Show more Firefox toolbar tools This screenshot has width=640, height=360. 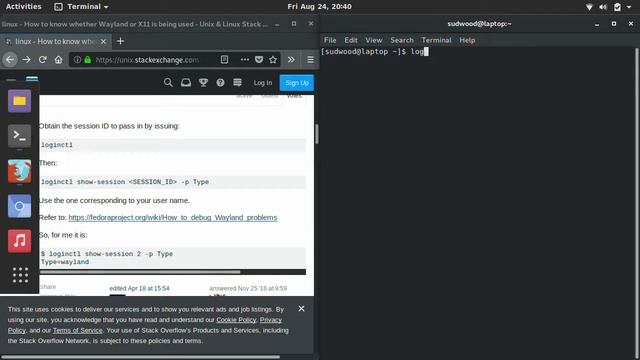pyautogui.click(x=291, y=60)
